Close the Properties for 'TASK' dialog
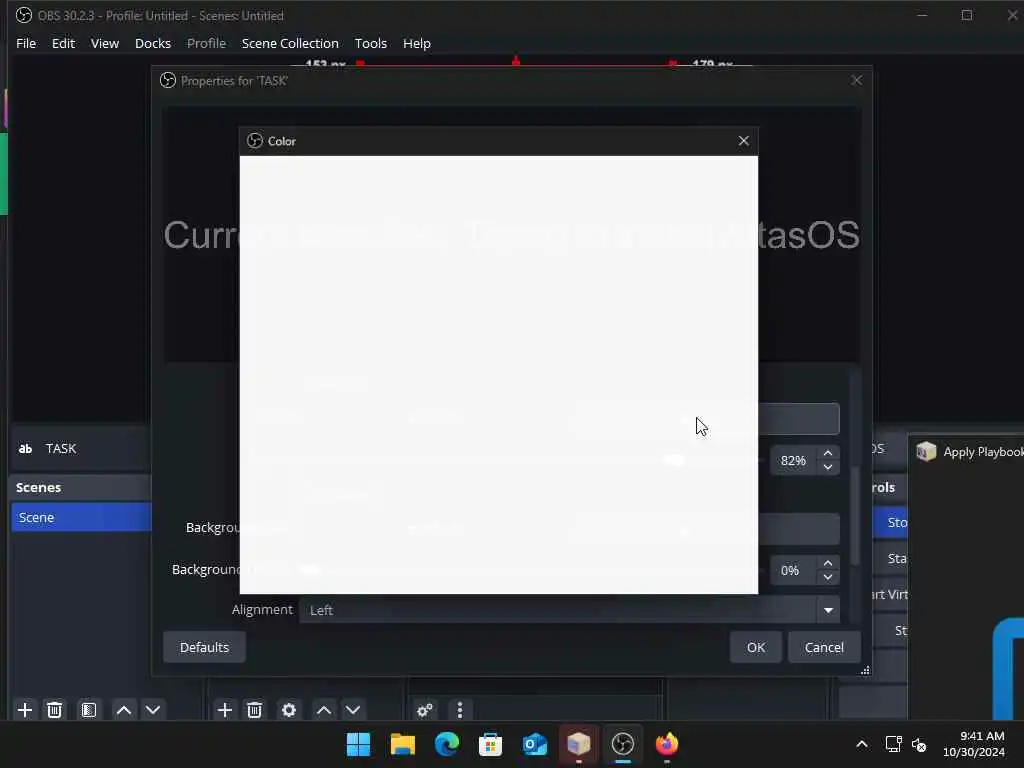1024x768 pixels. coord(856,80)
